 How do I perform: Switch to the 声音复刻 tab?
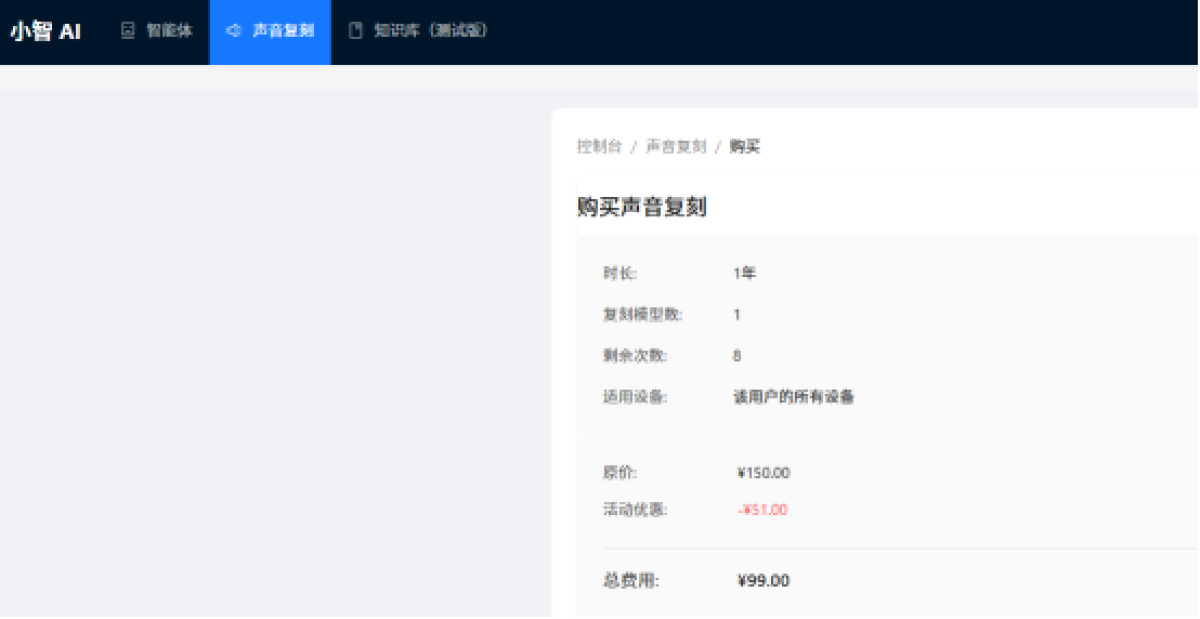pyautogui.click(x=270, y=31)
